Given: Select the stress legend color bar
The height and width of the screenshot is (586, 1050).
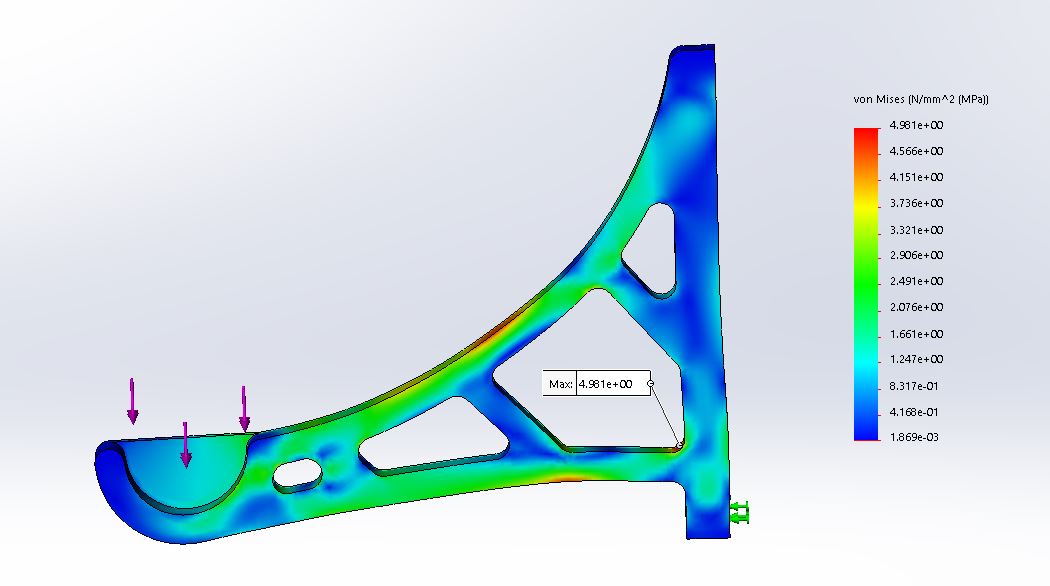Looking at the screenshot, I should point(866,284).
